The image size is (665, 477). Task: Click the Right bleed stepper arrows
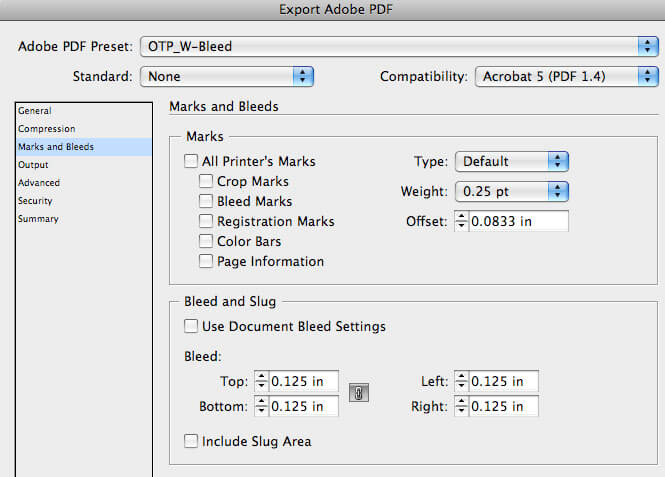(461, 406)
